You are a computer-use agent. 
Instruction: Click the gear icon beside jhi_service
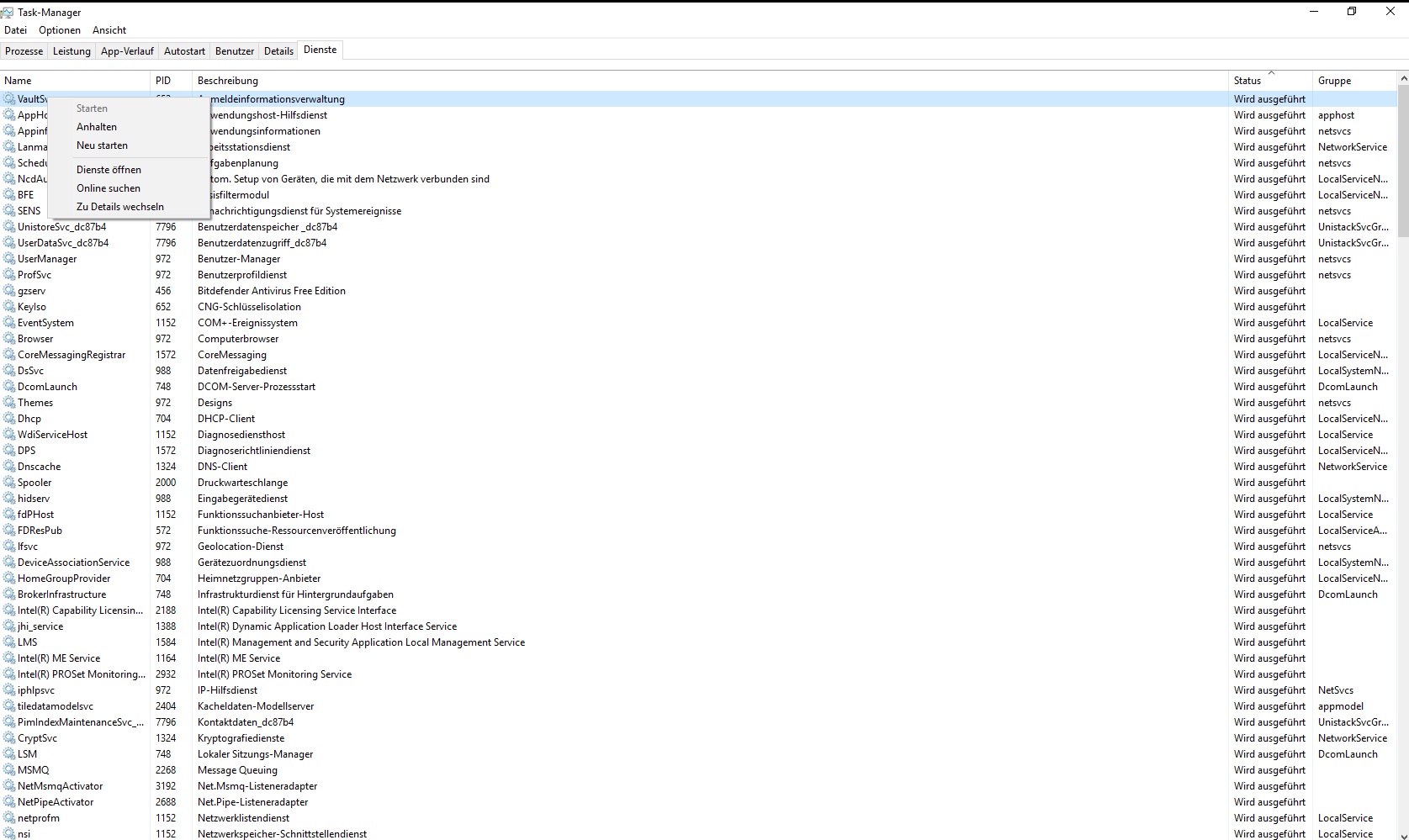(x=9, y=626)
